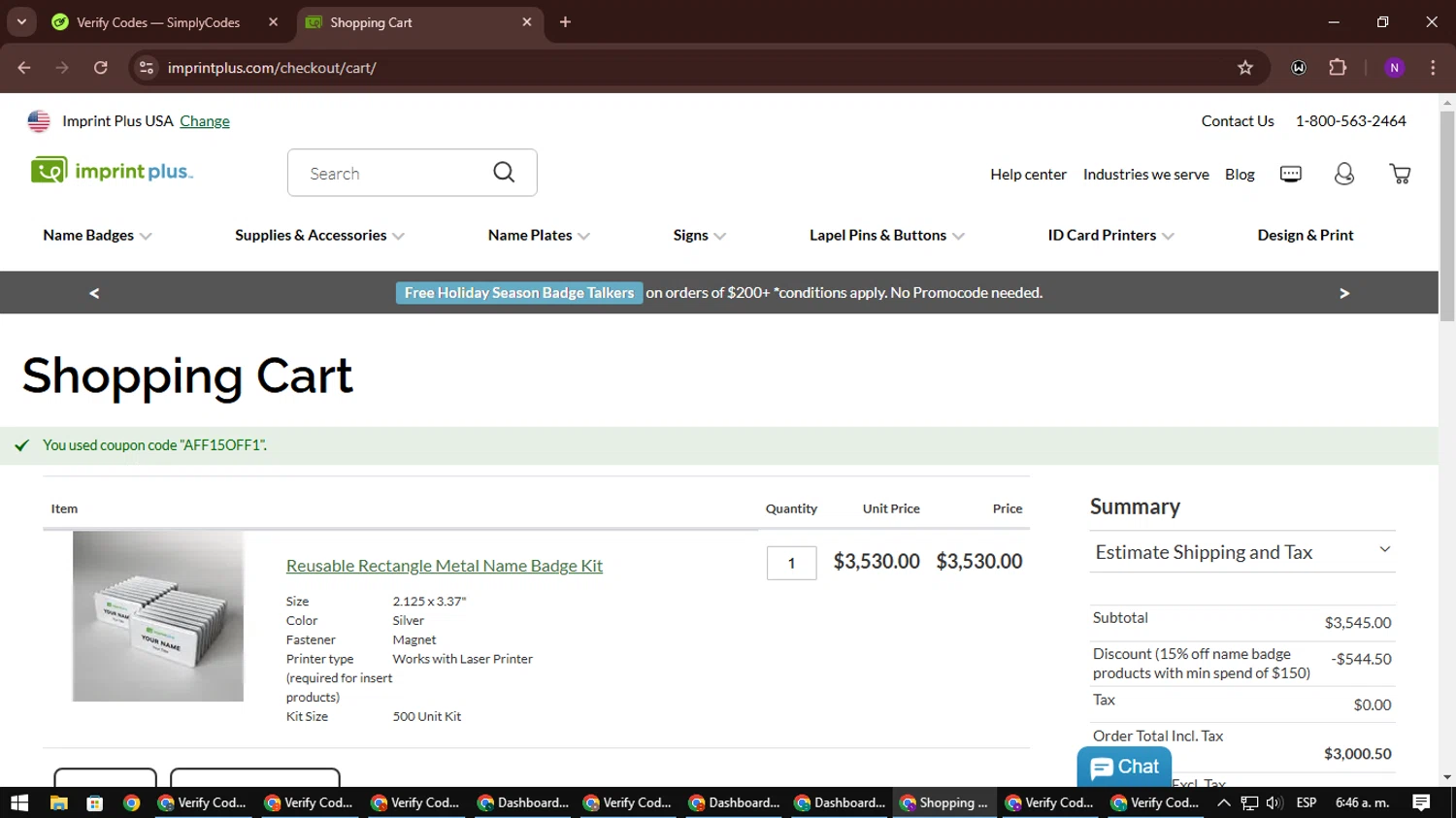Select the Shopping Cart browser tab
The height and width of the screenshot is (818, 1456).
coord(417,22)
